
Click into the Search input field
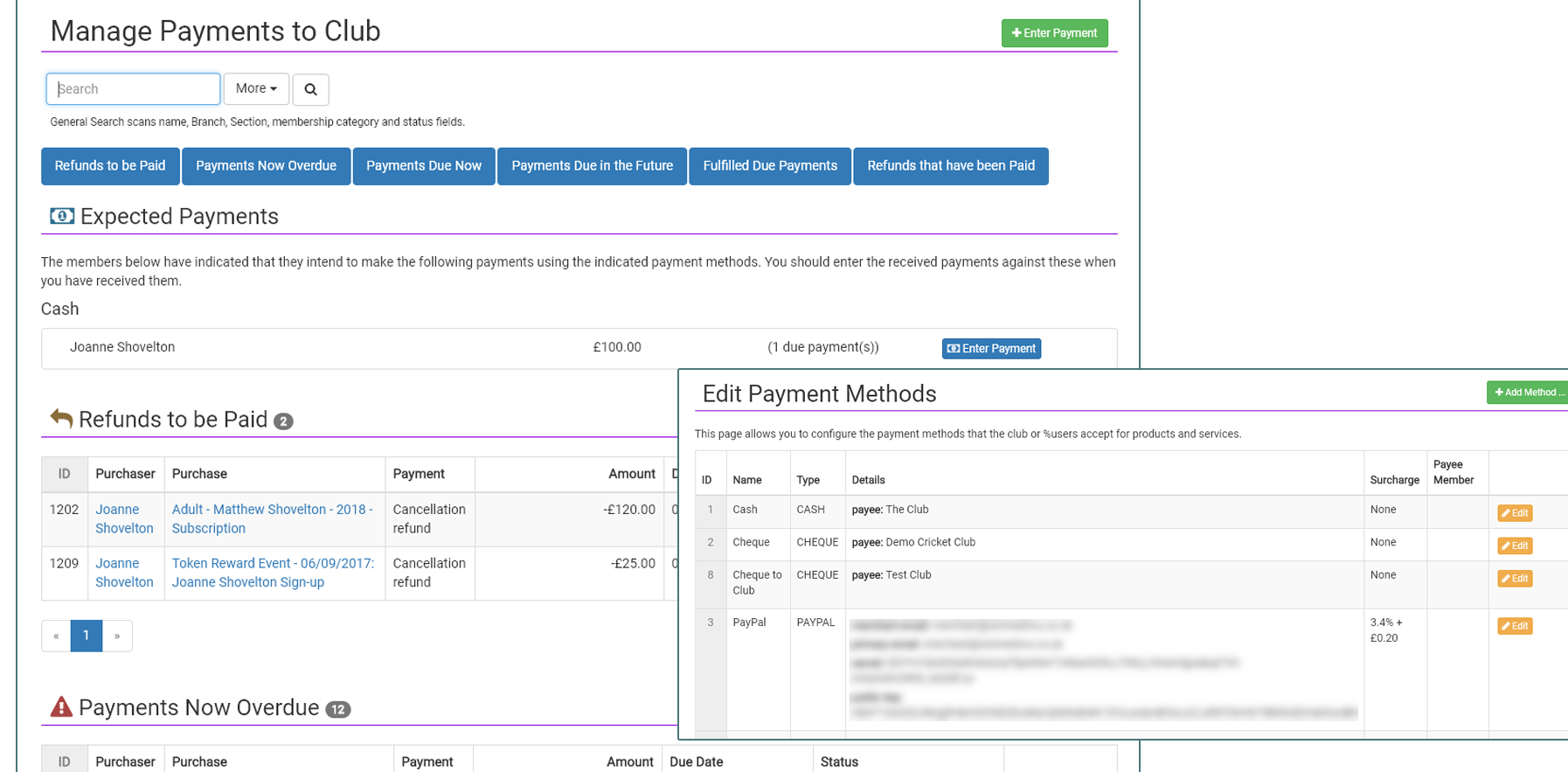pos(133,89)
